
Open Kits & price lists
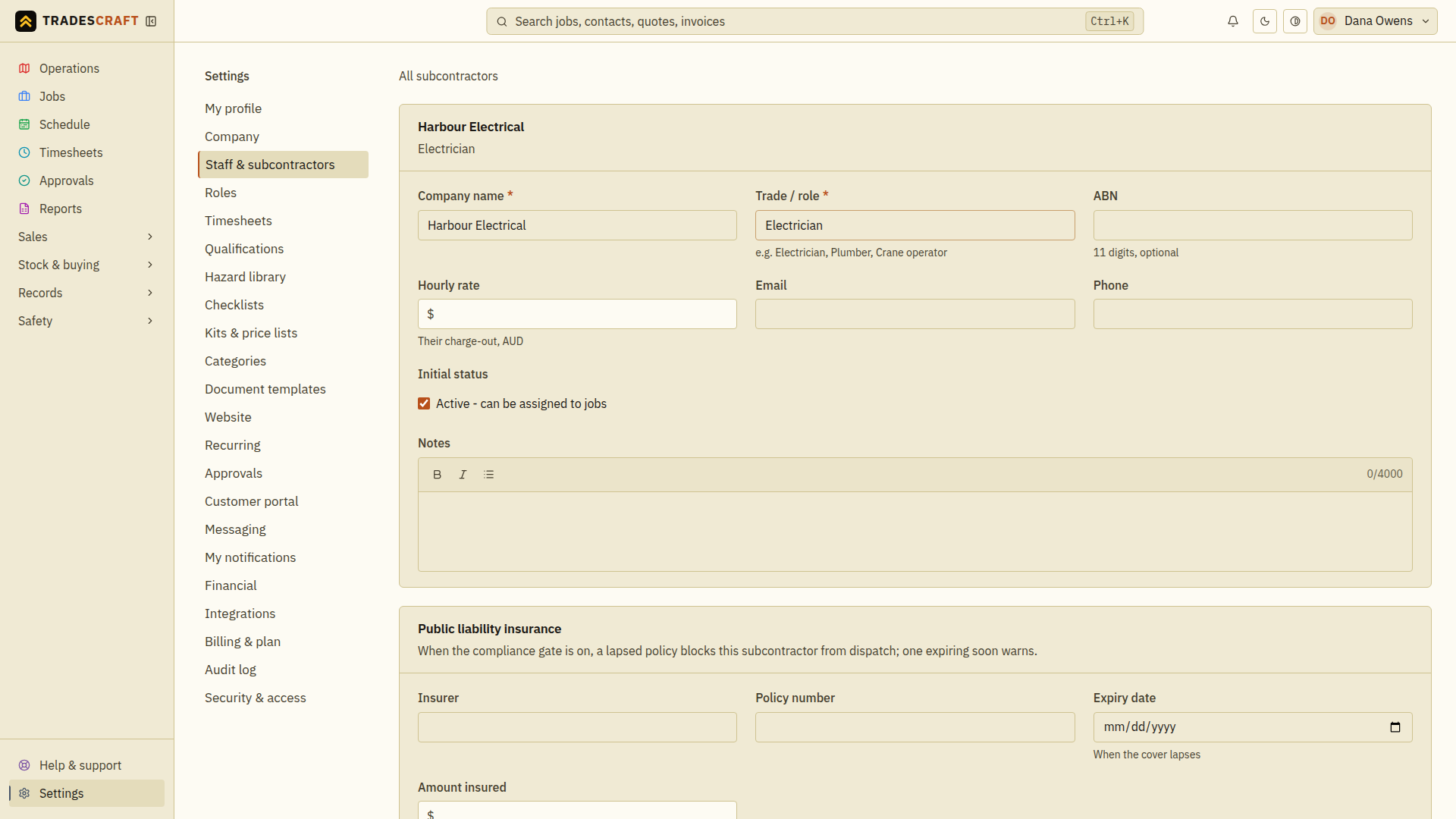click(x=283, y=333)
